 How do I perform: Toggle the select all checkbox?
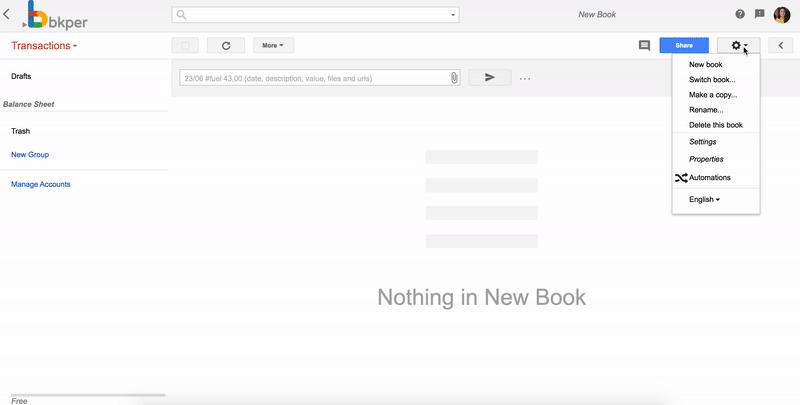click(185, 46)
